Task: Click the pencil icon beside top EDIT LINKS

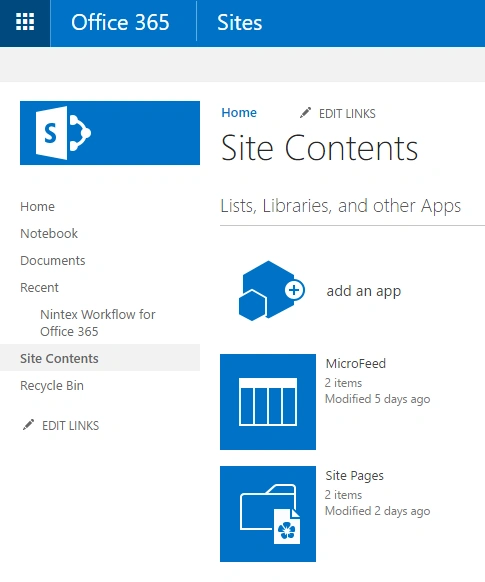Action: click(305, 113)
